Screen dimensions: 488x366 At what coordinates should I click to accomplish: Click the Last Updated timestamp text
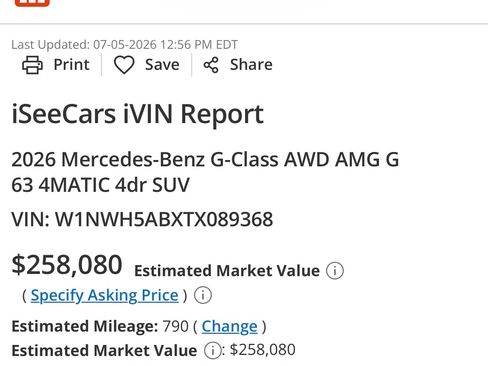pos(124,45)
